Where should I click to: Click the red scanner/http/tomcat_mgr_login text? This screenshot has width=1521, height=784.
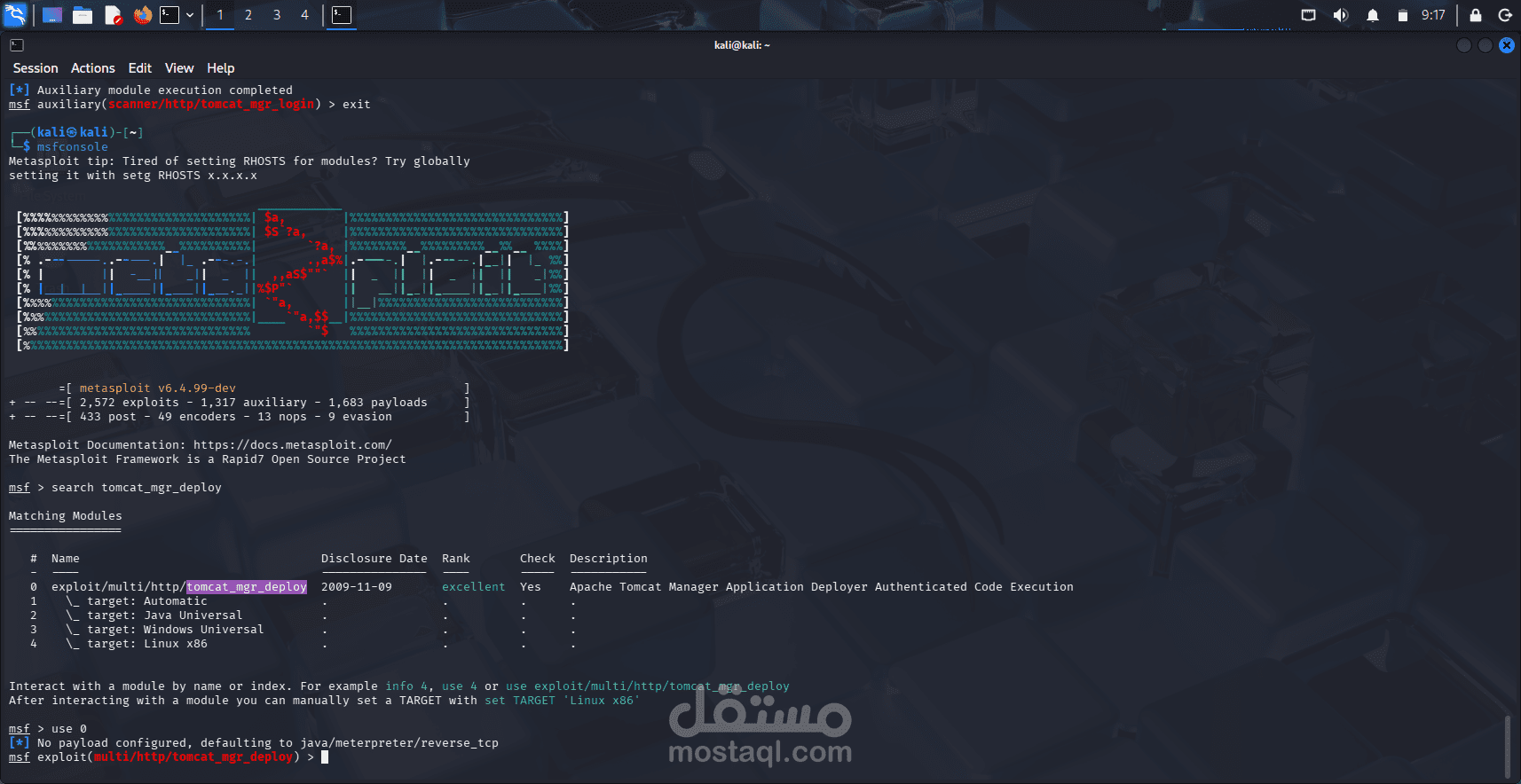click(211, 105)
